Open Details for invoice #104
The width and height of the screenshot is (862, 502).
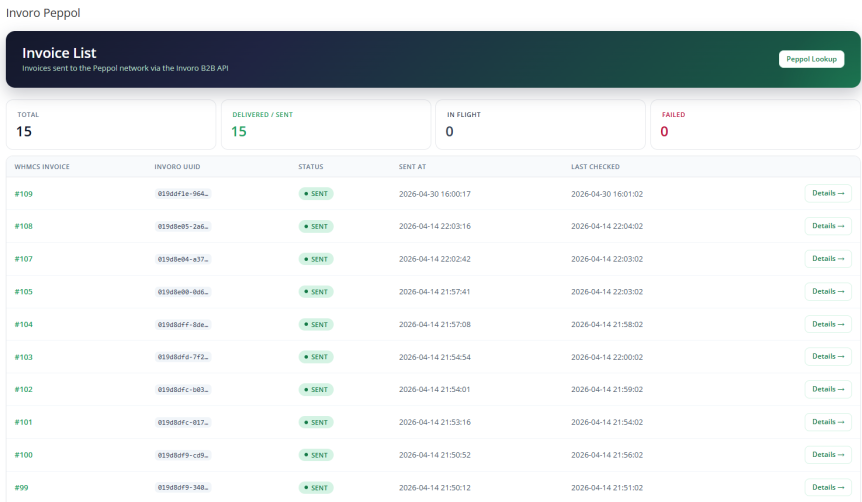click(x=828, y=324)
